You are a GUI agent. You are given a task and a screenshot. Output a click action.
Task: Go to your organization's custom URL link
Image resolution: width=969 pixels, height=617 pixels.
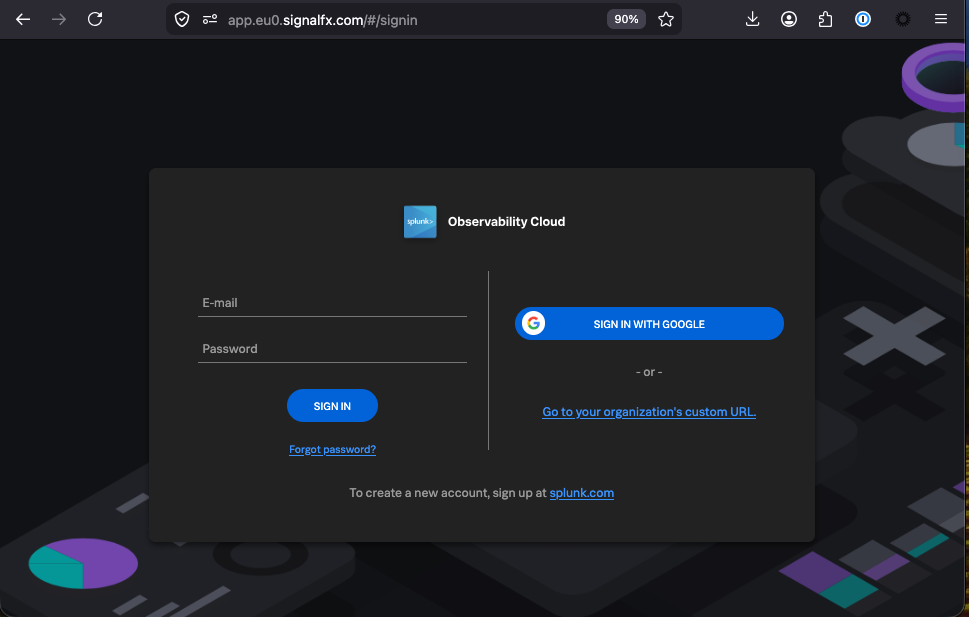(x=649, y=412)
